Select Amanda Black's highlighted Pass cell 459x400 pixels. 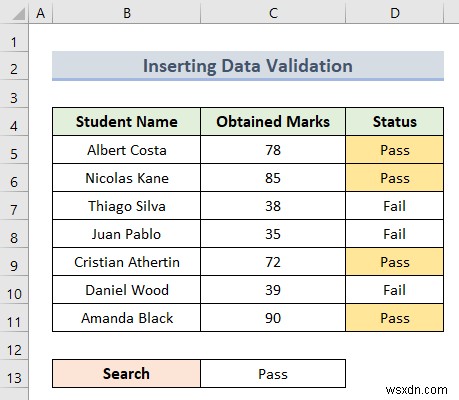(395, 318)
